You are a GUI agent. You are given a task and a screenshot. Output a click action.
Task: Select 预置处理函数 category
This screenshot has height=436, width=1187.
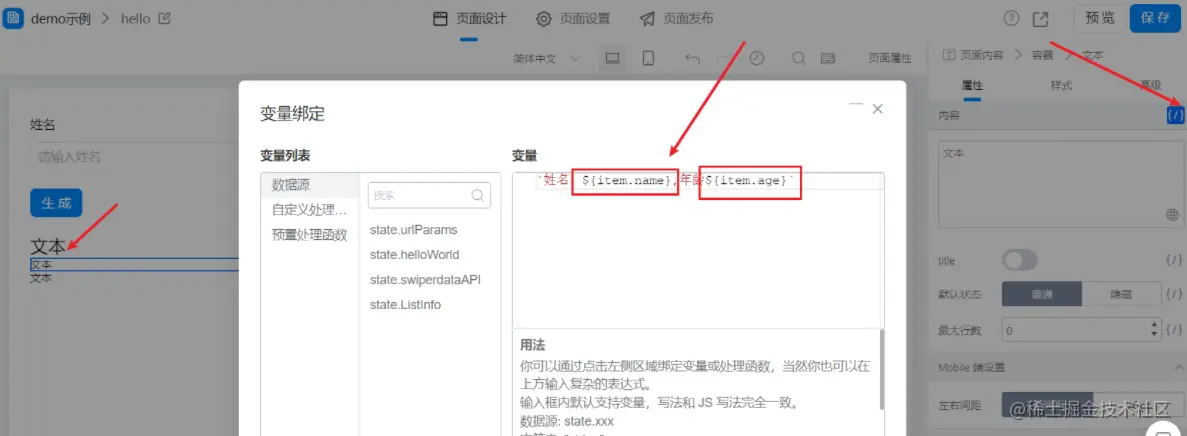310,235
